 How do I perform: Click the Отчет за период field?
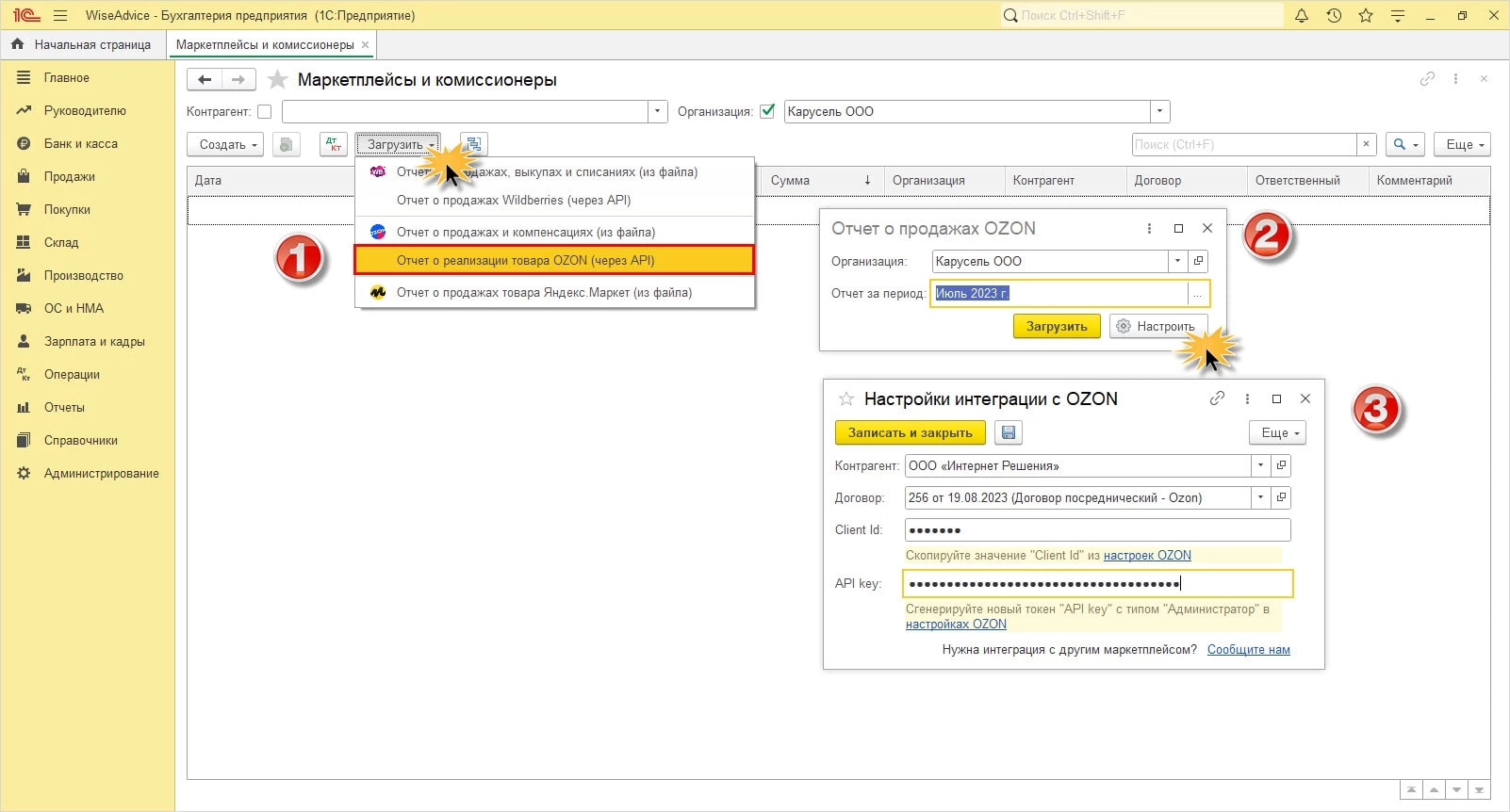pos(1059,294)
